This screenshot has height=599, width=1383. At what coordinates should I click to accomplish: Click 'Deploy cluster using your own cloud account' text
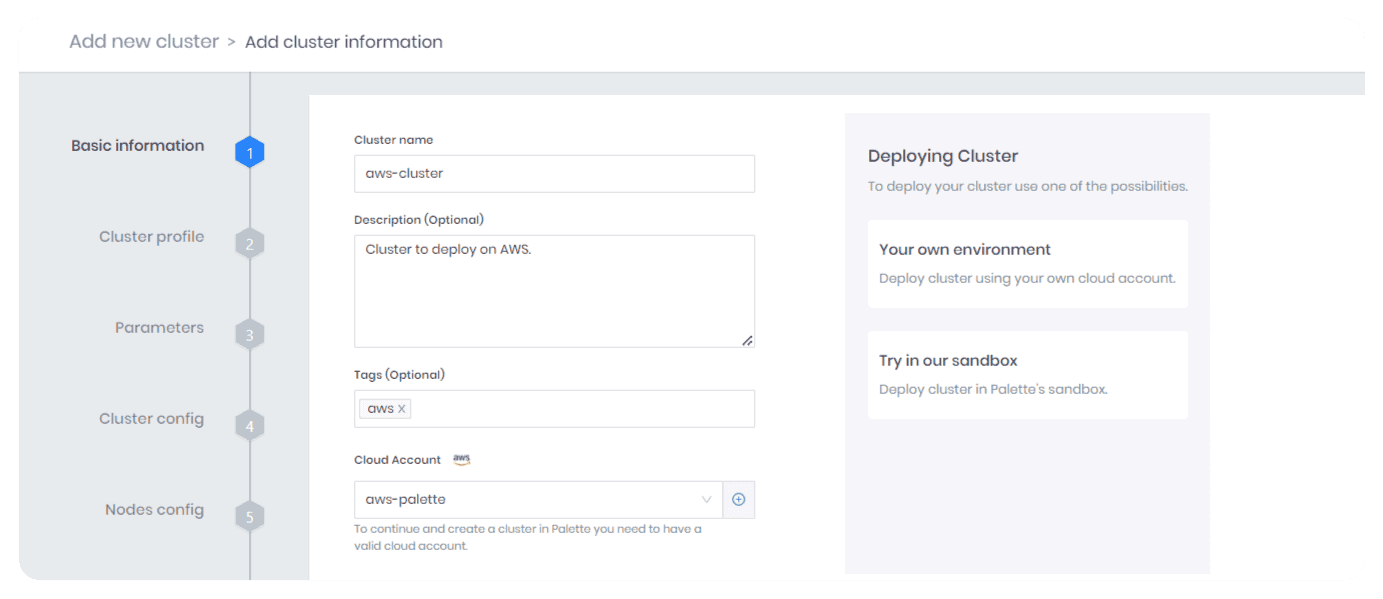[1027, 279]
